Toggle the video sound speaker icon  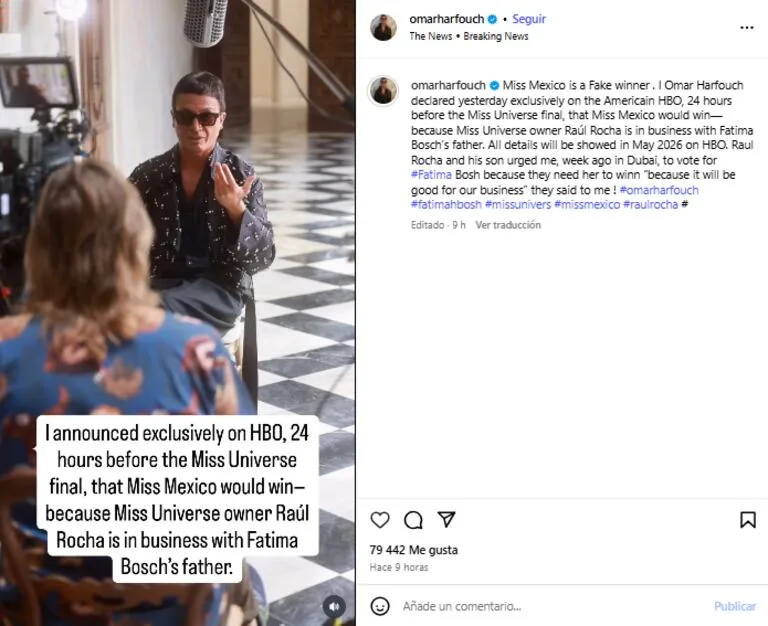334,606
